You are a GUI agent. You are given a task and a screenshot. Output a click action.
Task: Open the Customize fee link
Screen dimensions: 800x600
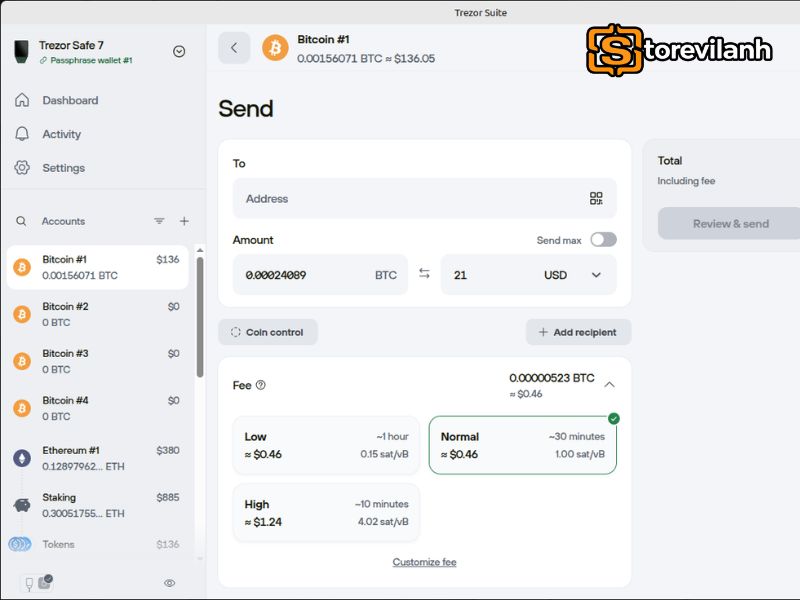(x=424, y=562)
